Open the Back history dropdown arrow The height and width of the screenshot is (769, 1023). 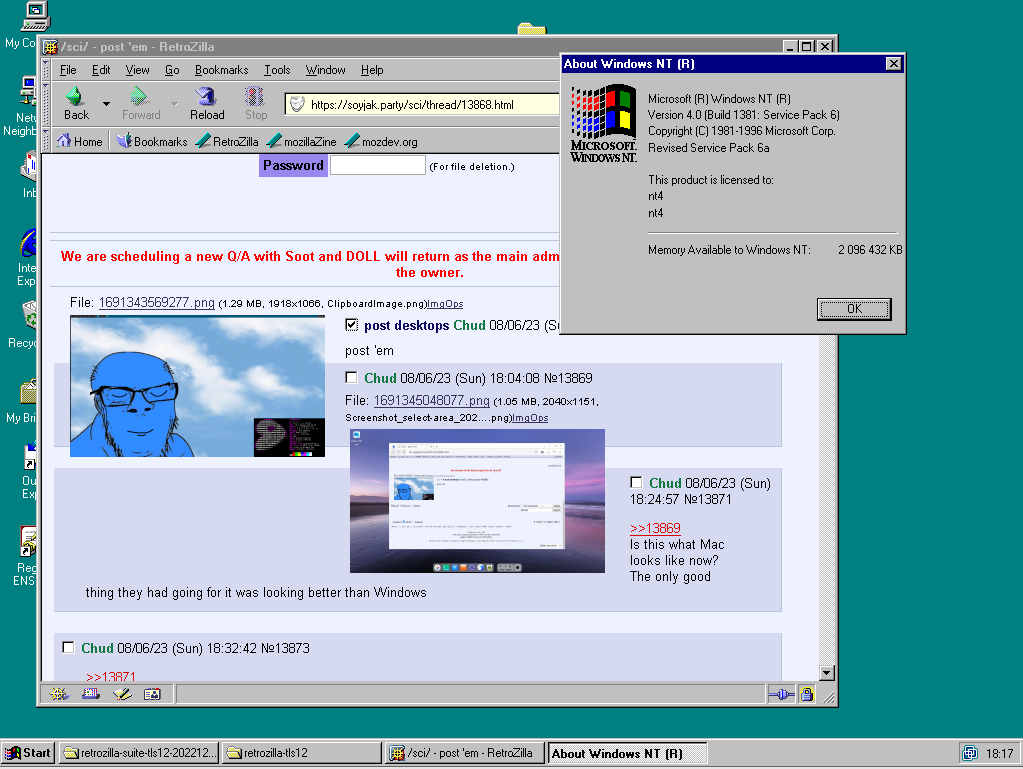(106, 104)
